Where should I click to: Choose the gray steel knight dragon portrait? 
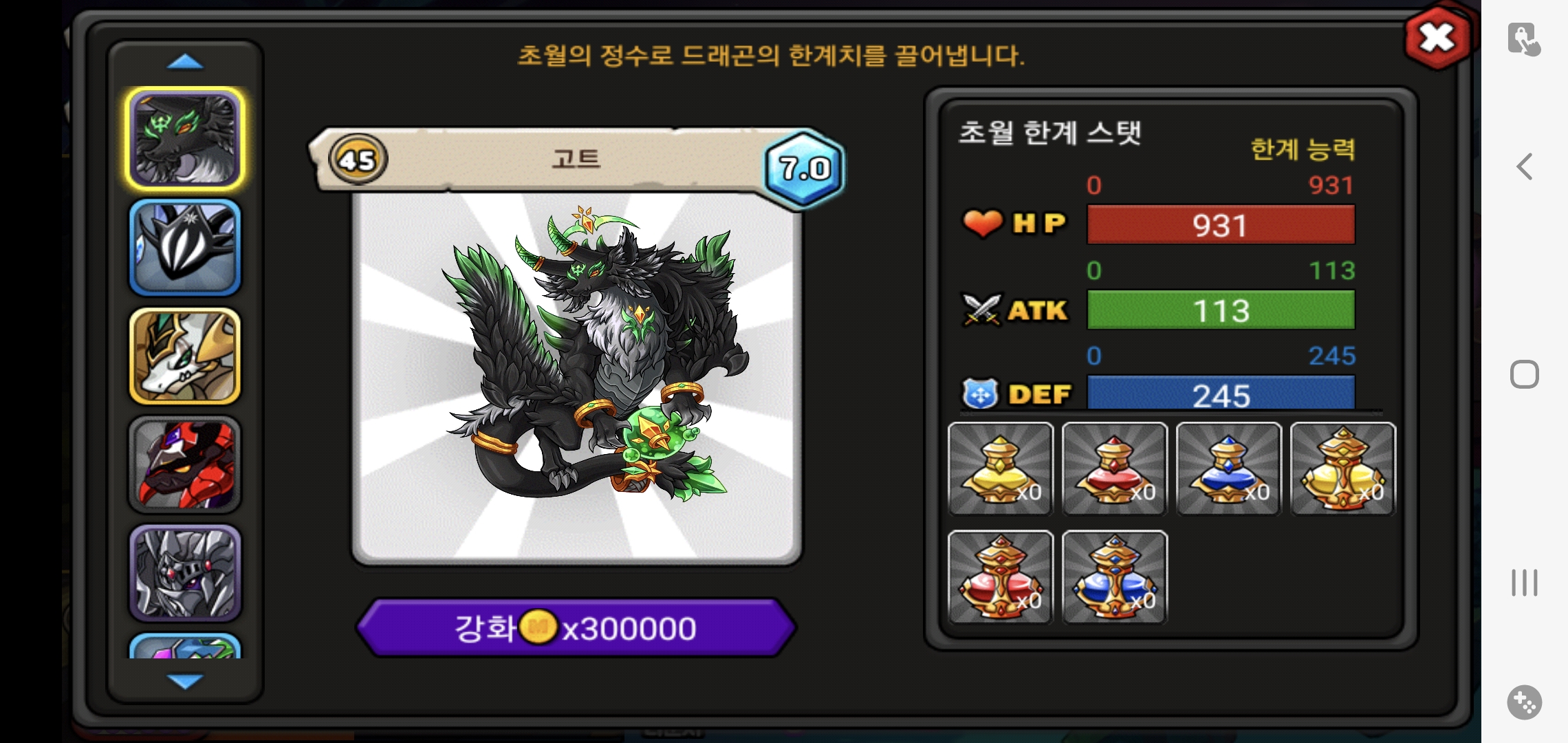185,573
